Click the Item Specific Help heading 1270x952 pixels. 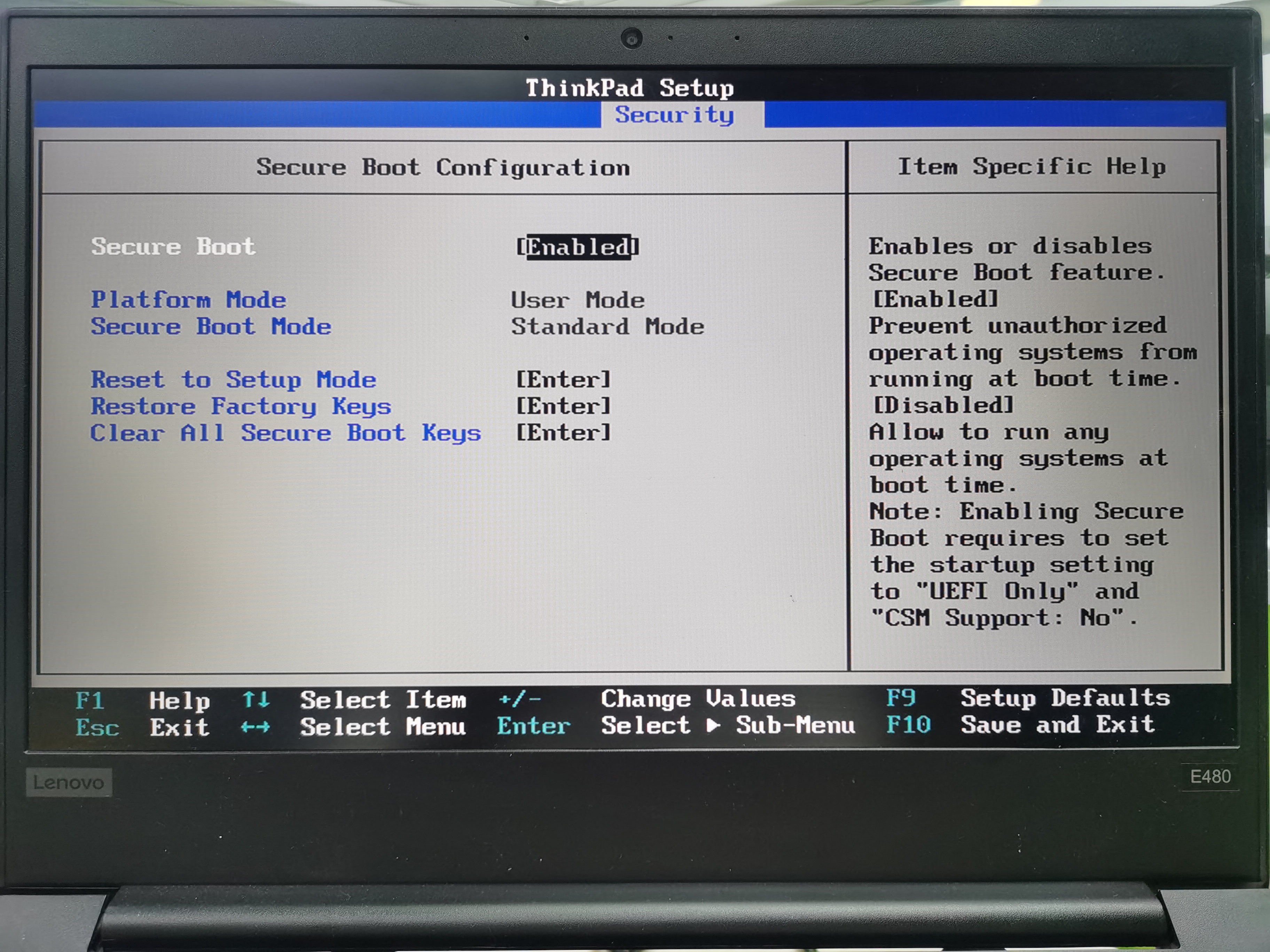[x=1032, y=166]
